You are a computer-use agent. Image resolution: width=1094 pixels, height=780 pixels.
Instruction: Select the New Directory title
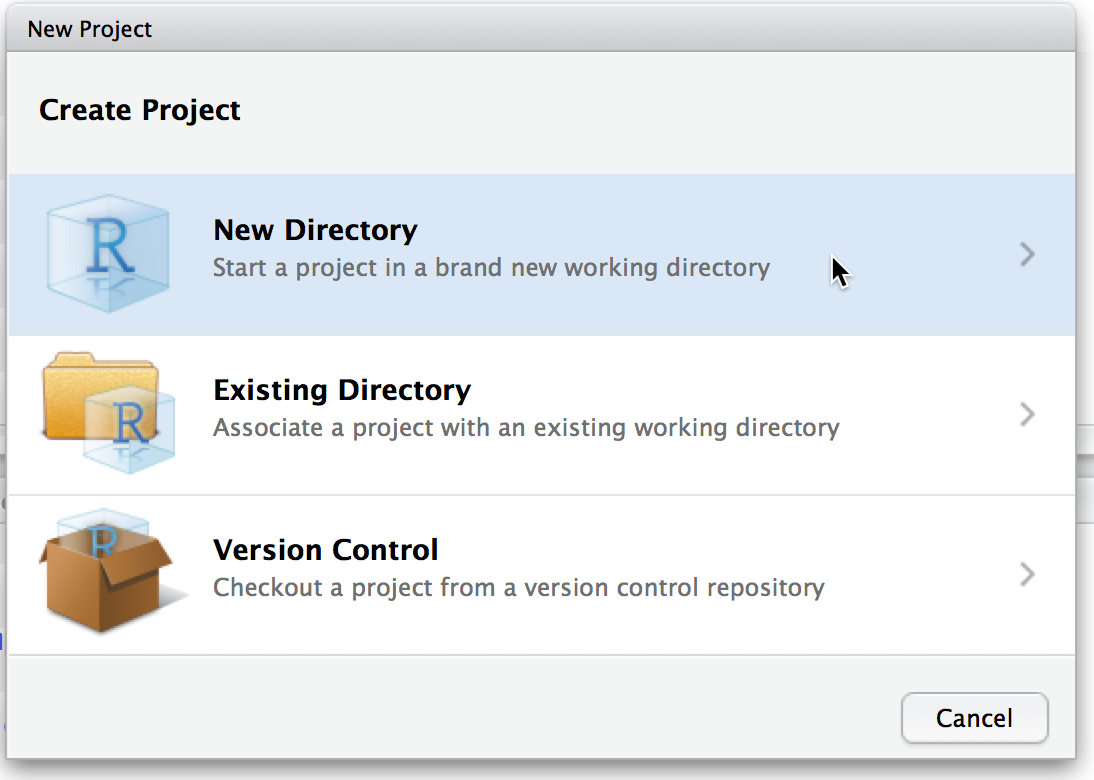click(315, 230)
